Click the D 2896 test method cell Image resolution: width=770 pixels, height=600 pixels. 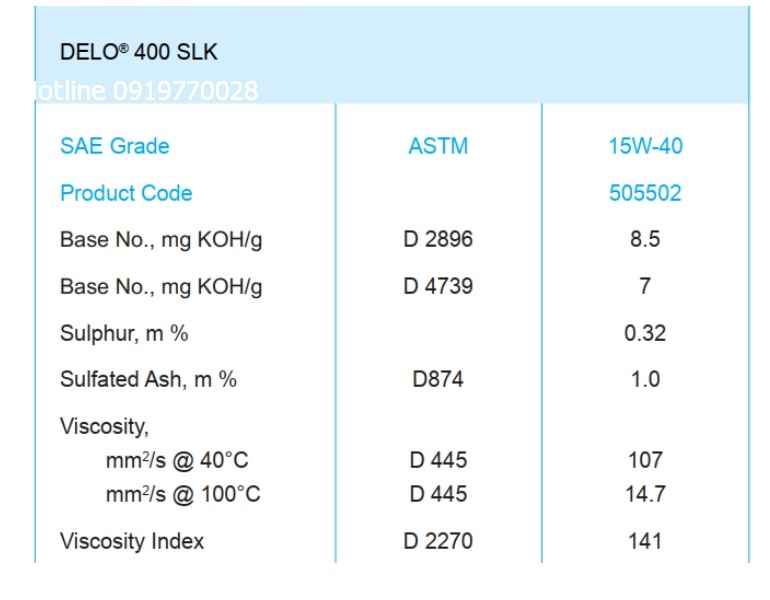point(438,240)
